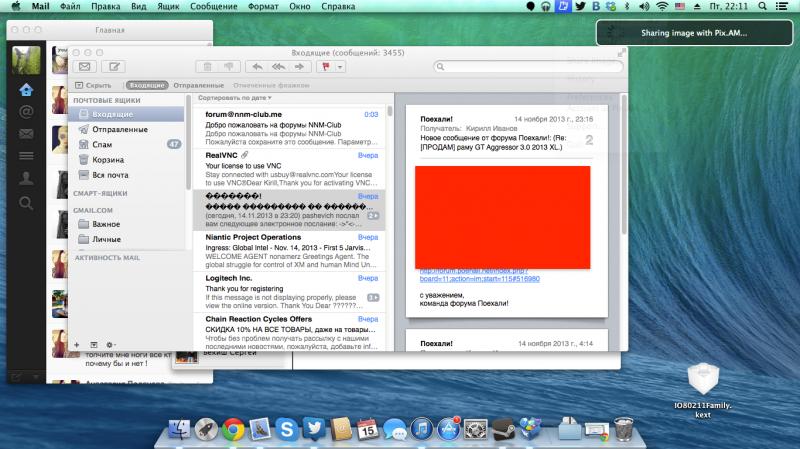Forward the message with right arrow icon
Image resolution: width=800 pixels, height=449 pixels.
point(299,67)
